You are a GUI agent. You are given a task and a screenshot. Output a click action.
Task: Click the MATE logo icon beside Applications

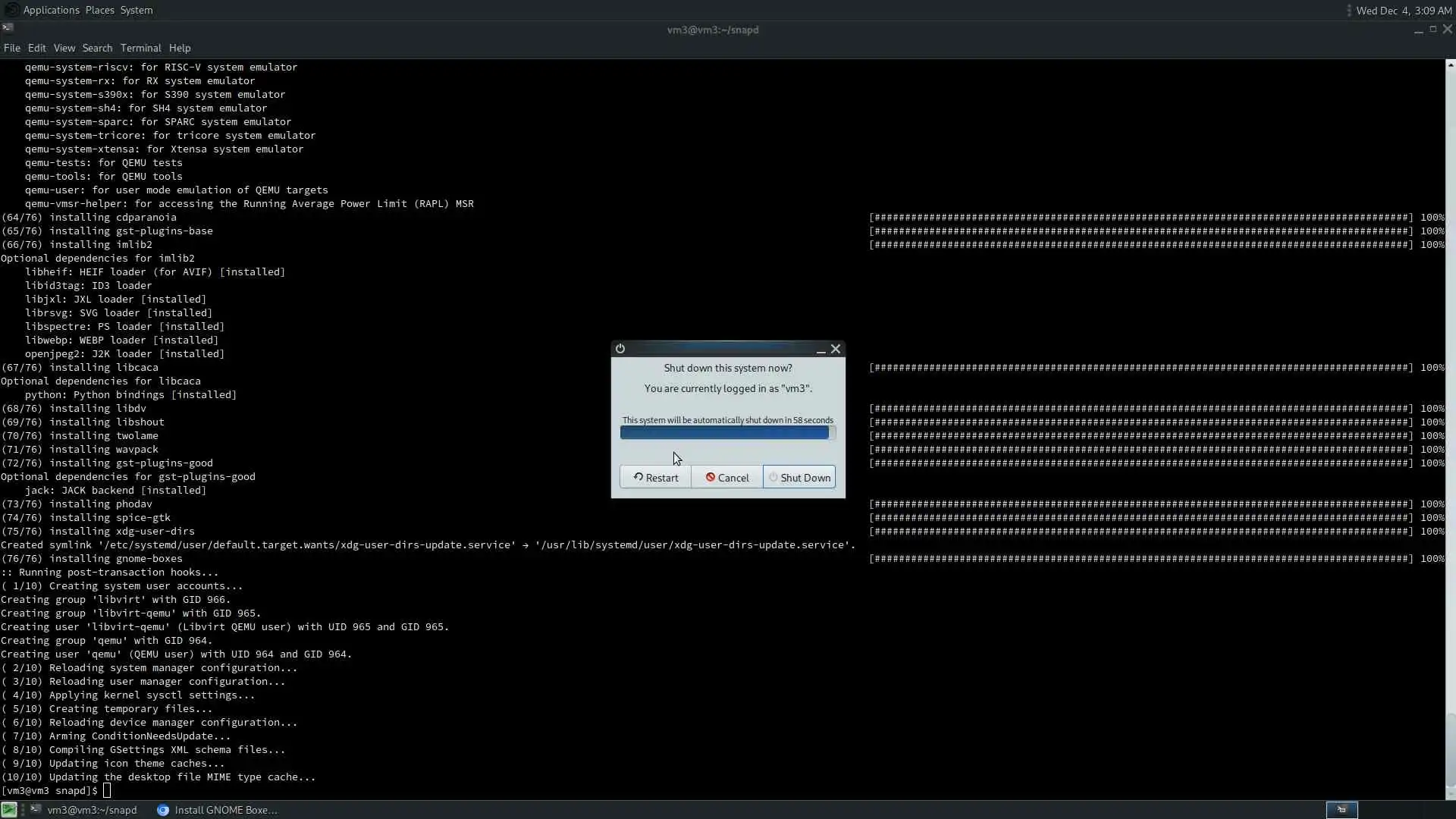pyautogui.click(x=11, y=10)
